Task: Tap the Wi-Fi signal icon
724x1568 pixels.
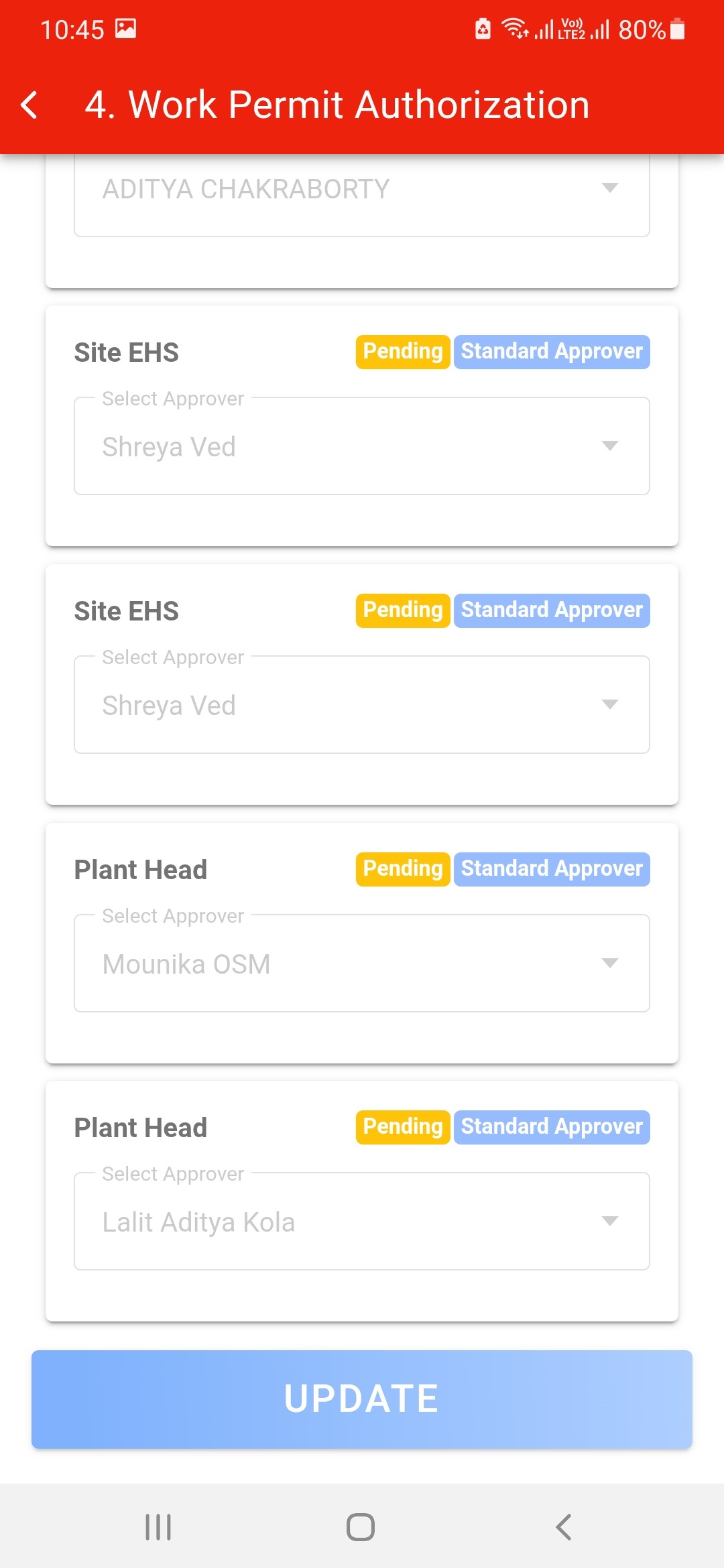Action: click(x=515, y=29)
